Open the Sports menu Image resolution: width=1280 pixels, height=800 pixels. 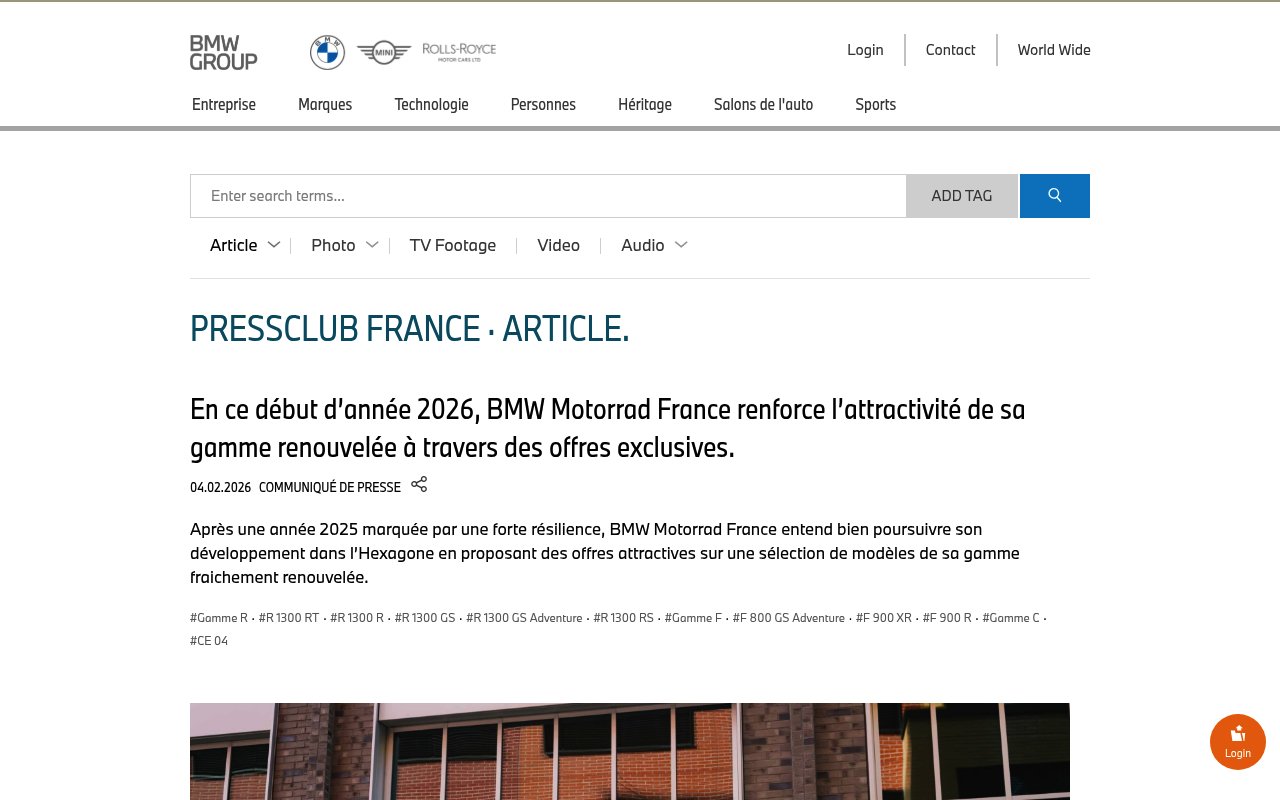tap(875, 104)
